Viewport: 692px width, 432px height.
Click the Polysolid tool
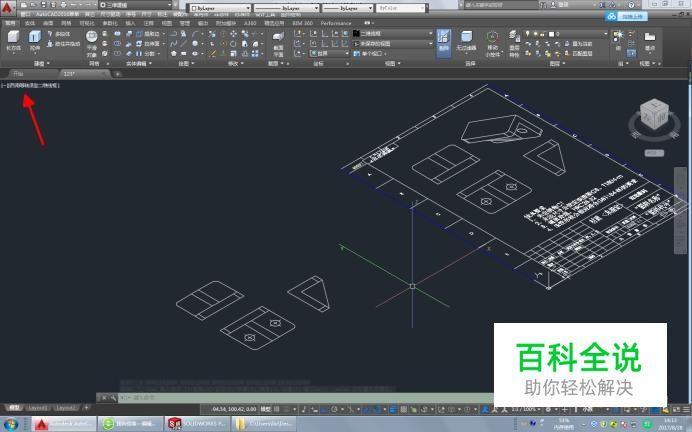pos(59,34)
